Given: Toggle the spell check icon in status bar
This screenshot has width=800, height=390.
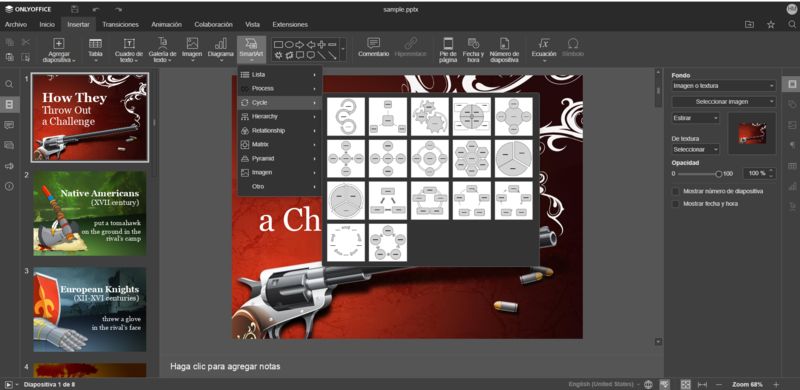Looking at the screenshot, I should point(664,384).
